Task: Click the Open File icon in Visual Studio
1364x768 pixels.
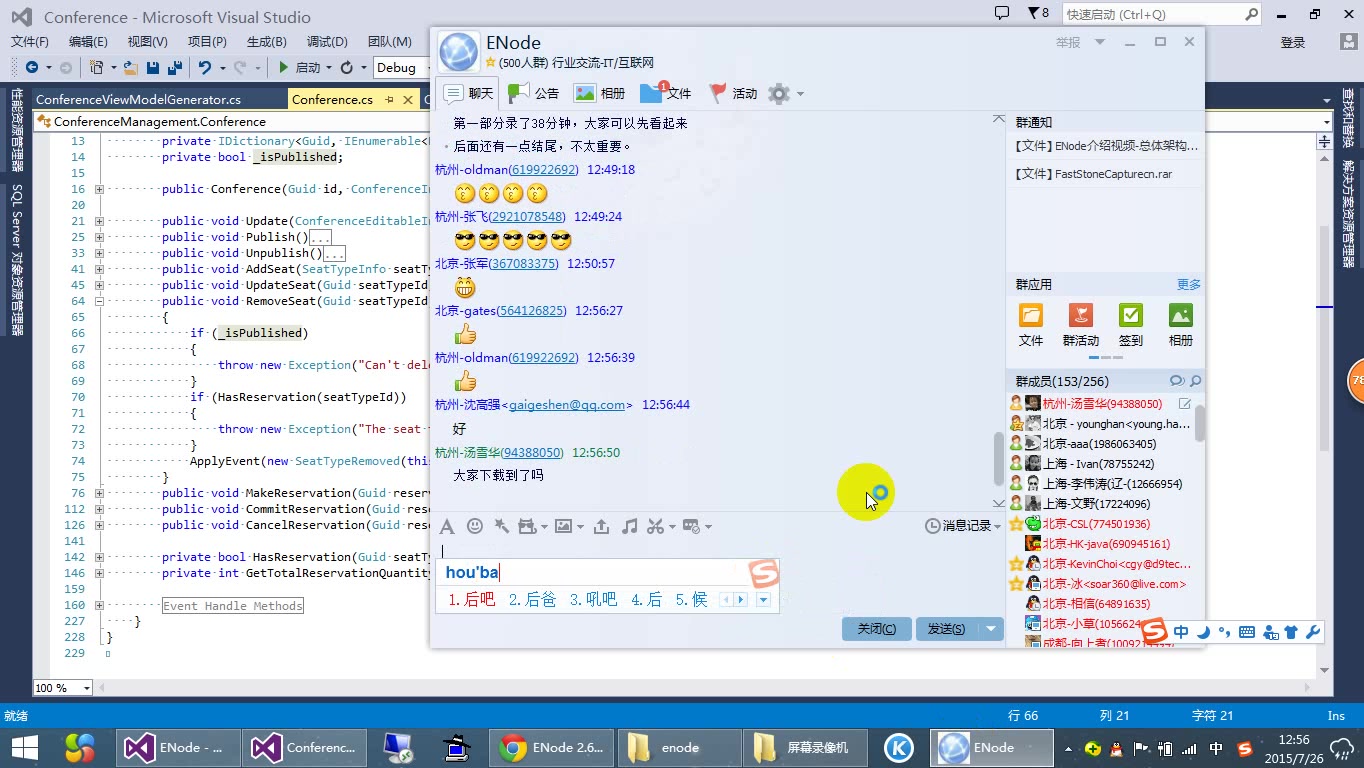Action: 131,67
